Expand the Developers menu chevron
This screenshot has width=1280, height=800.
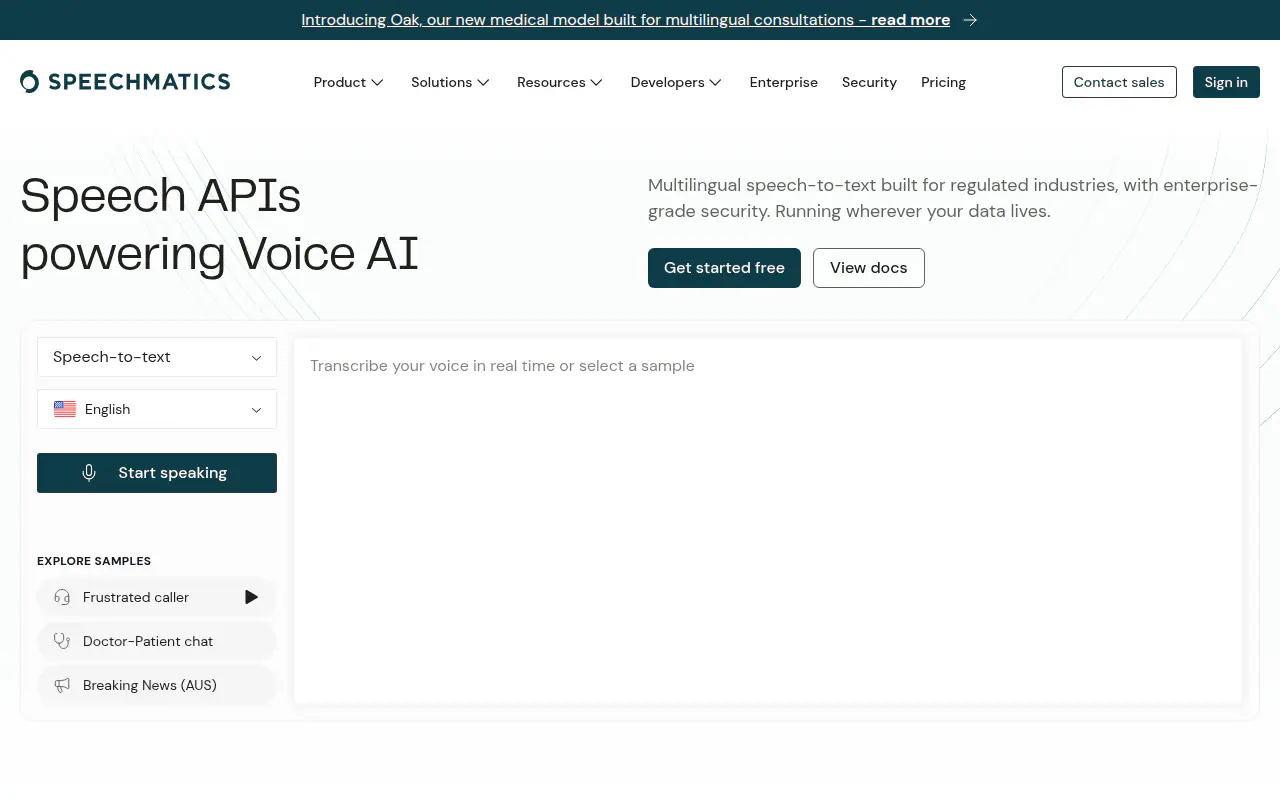[716, 83]
